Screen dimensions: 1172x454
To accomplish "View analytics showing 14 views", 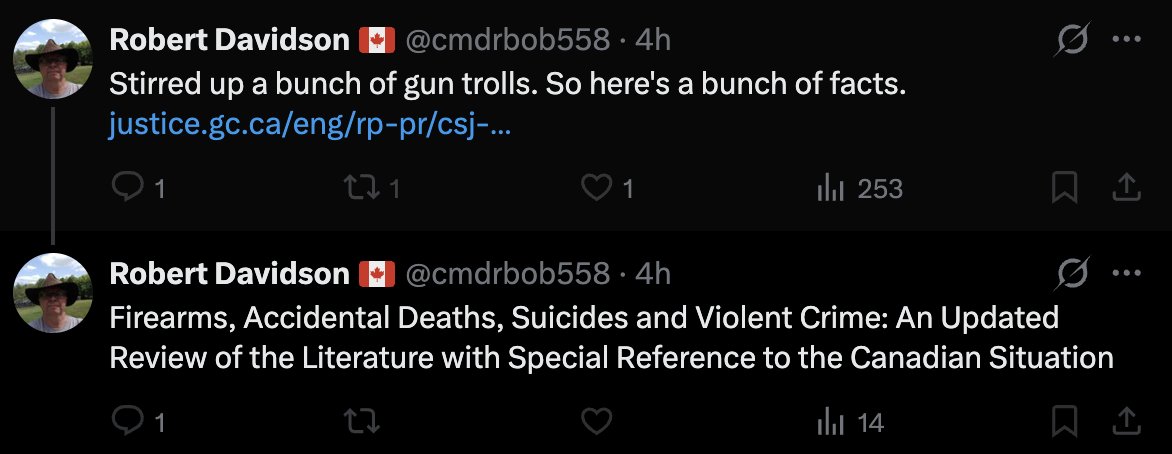I will pyautogui.click(x=831, y=422).
